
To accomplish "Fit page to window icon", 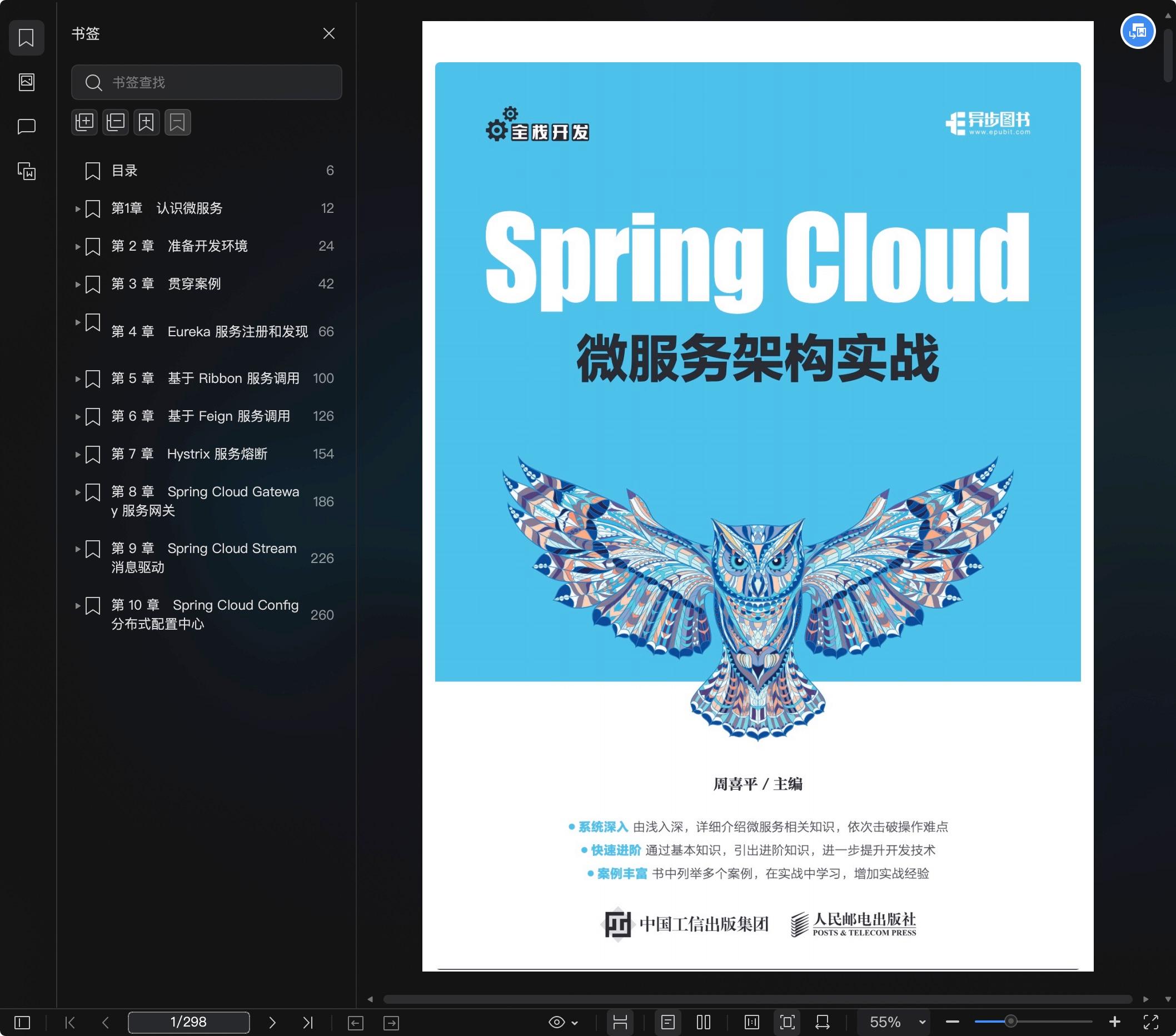I will coord(787,1022).
